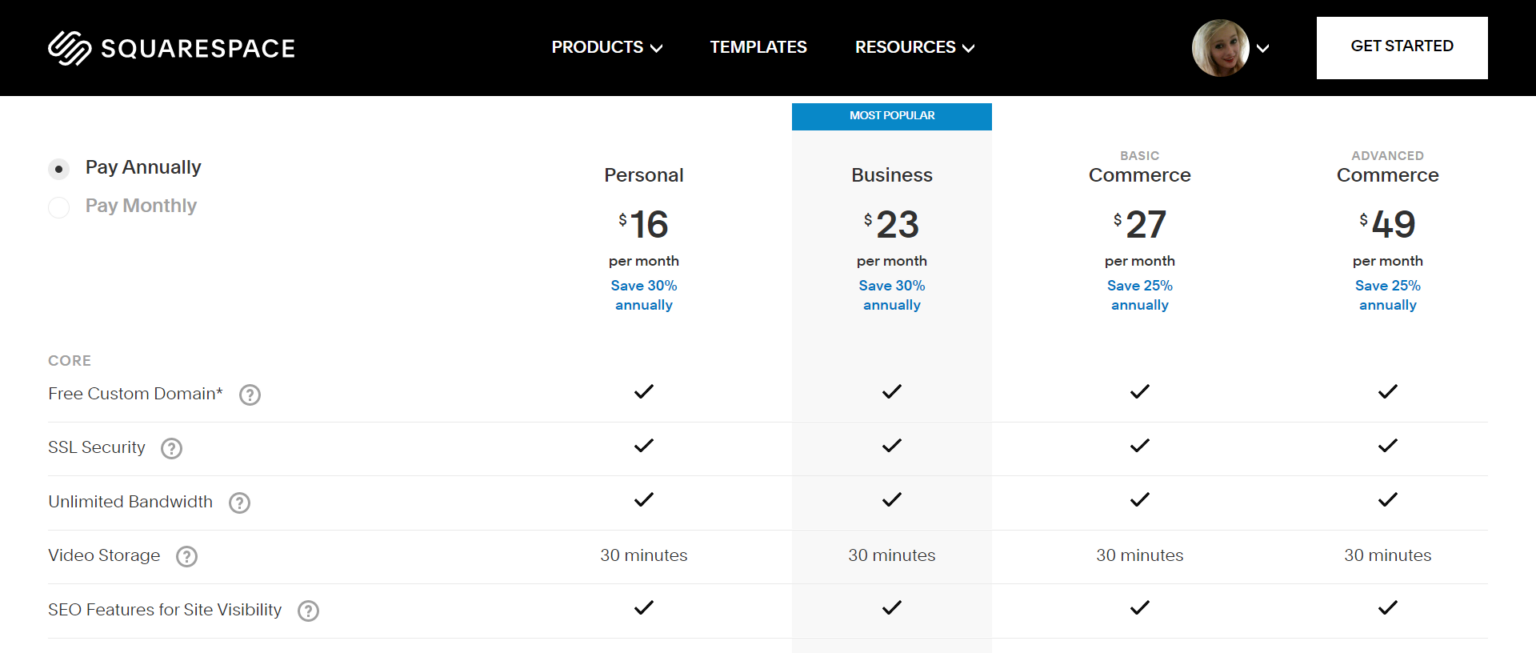Click Save 25% annually under Advanced Commerce

point(1388,295)
